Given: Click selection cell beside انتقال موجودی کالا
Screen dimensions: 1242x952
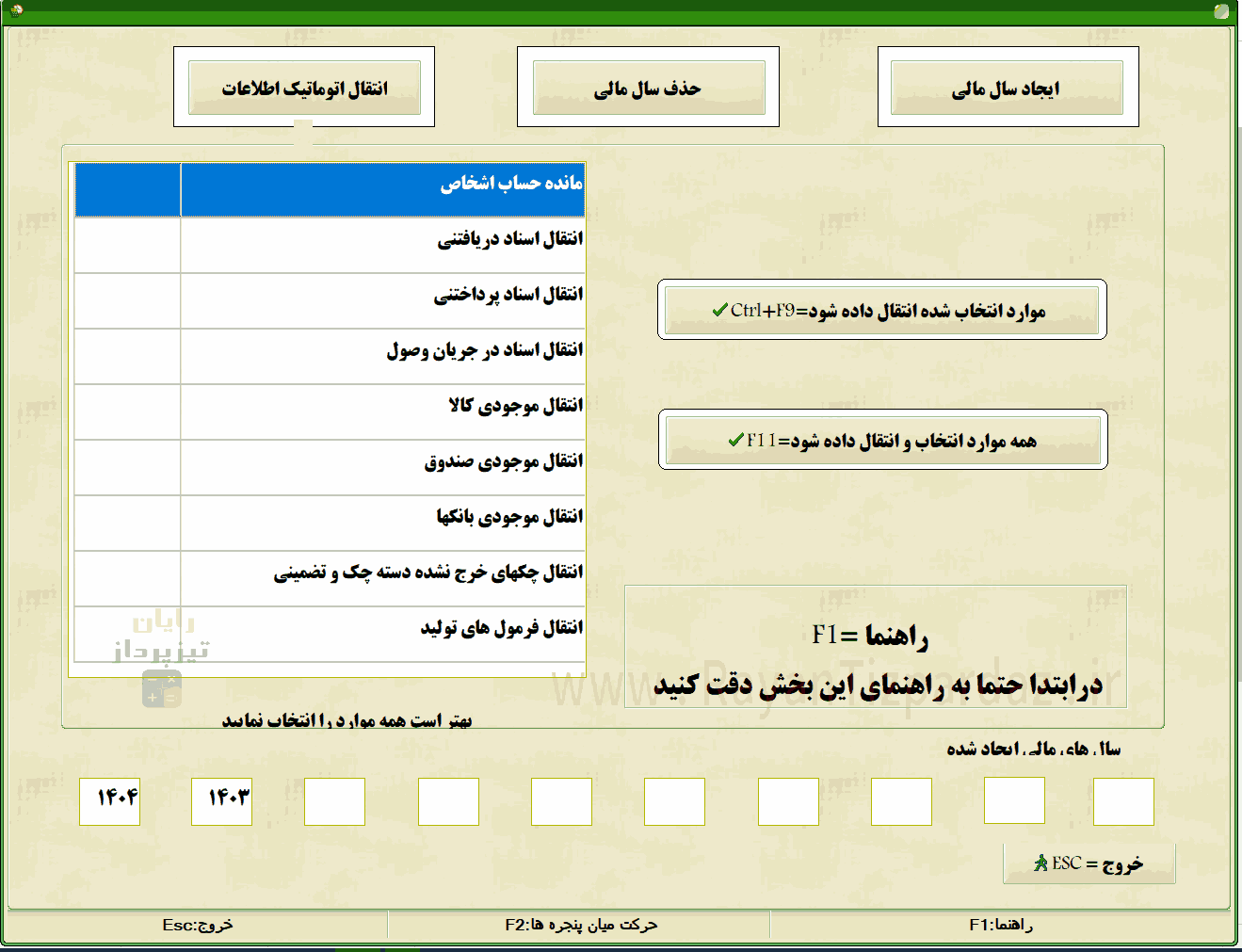Looking at the screenshot, I should coord(128,412).
